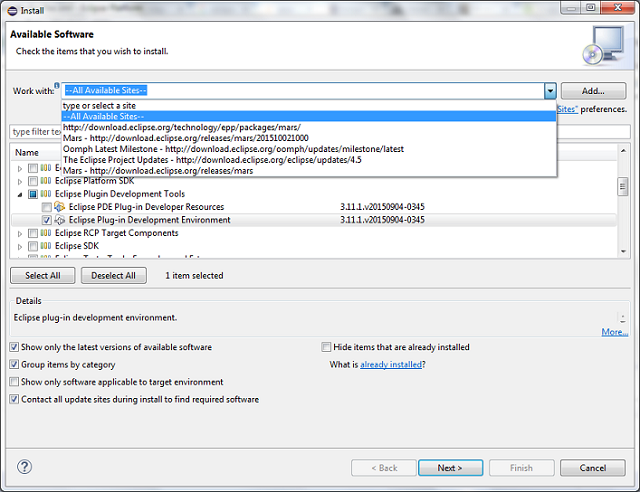Click the Finish button
The height and width of the screenshot is (492, 640).
(x=521, y=468)
